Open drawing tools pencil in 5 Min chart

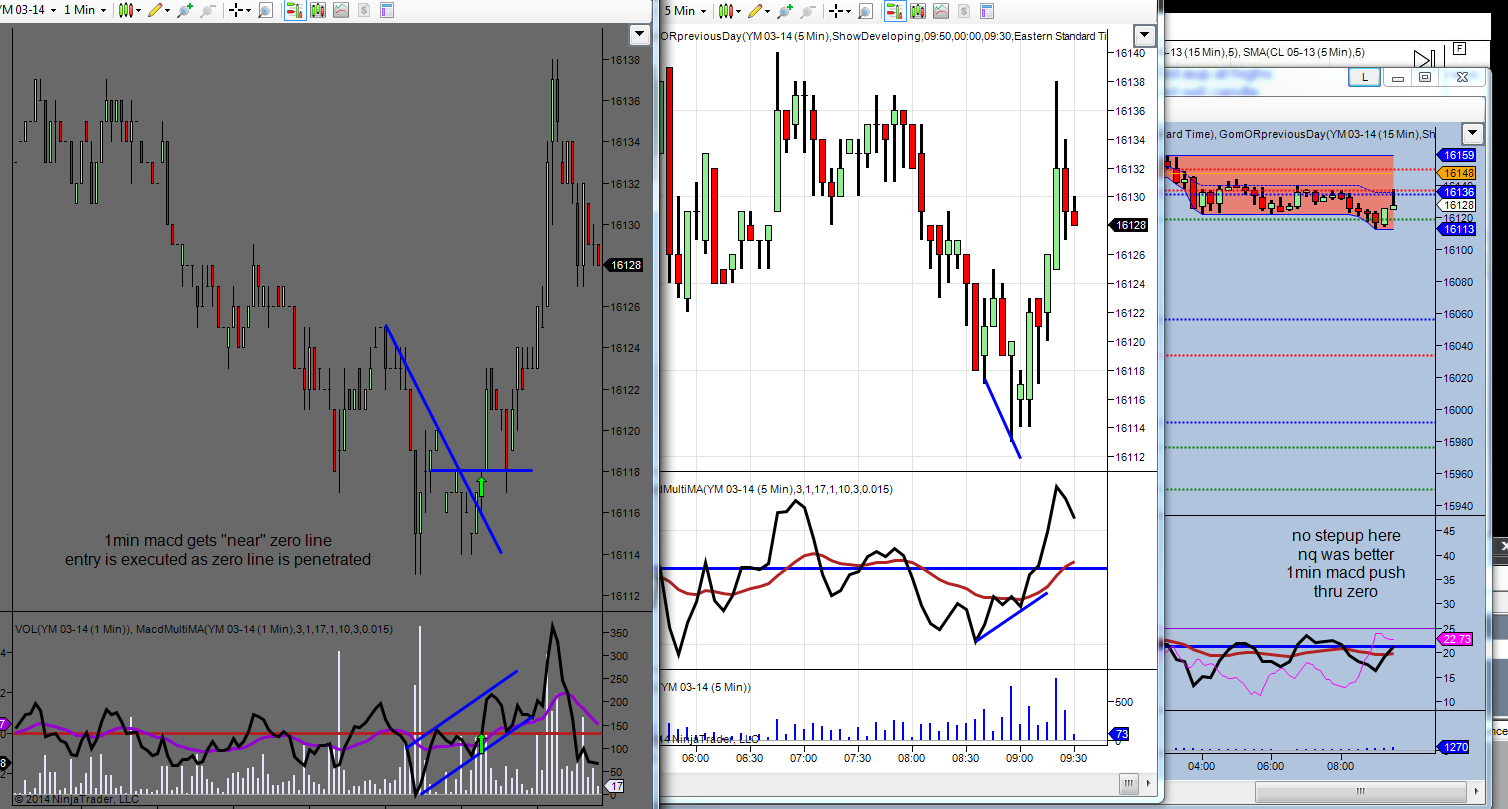click(x=759, y=10)
